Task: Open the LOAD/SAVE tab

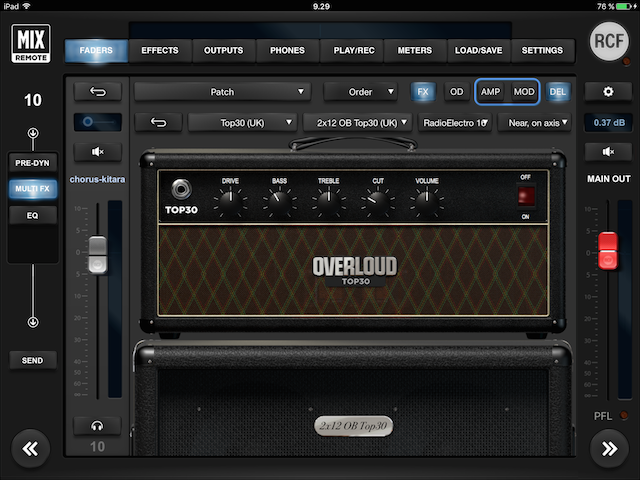Action: pyautogui.click(x=478, y=51)
